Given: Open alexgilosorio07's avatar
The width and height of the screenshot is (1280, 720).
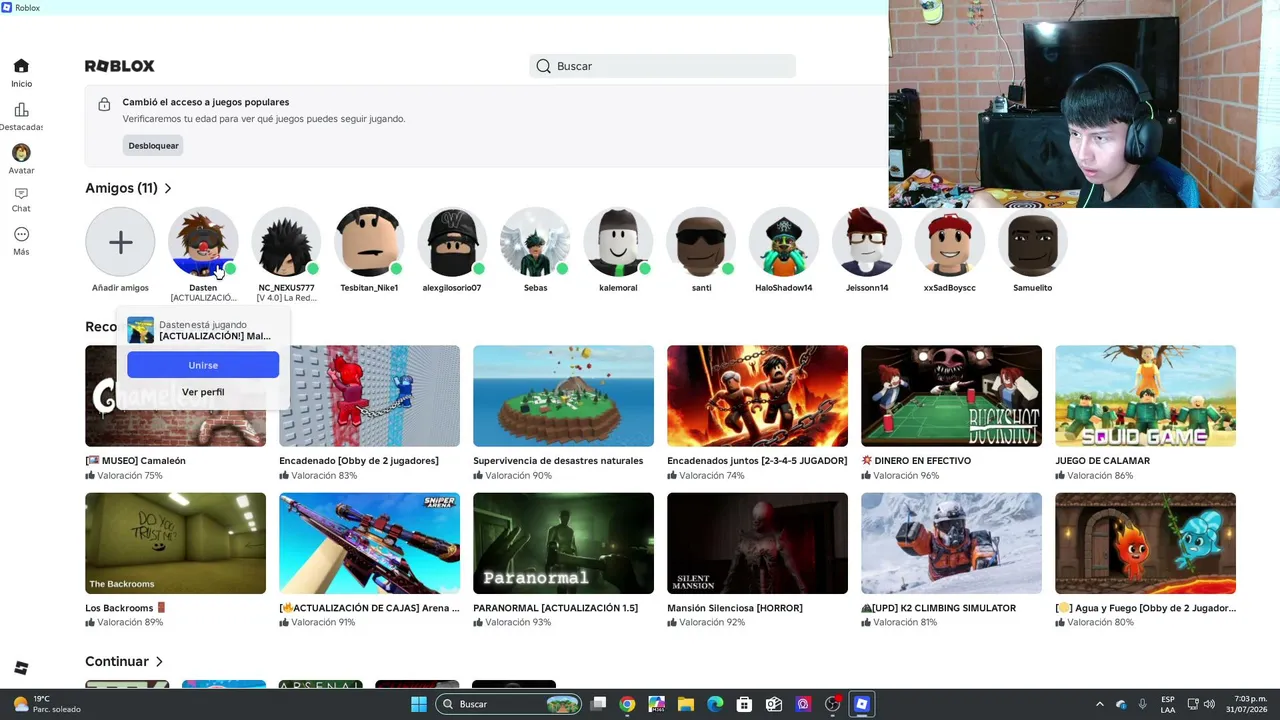Looking at the screenshot, I should 452,242.
